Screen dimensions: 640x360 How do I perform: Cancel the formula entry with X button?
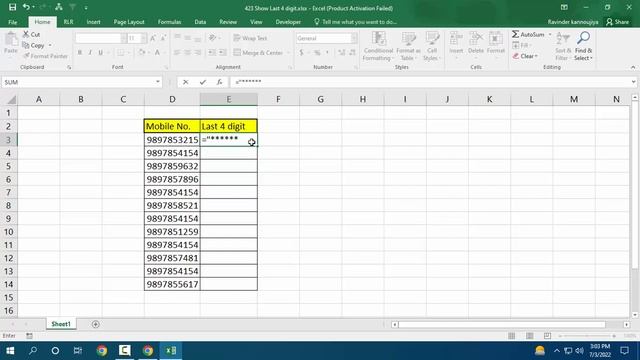tap(186, 82)
